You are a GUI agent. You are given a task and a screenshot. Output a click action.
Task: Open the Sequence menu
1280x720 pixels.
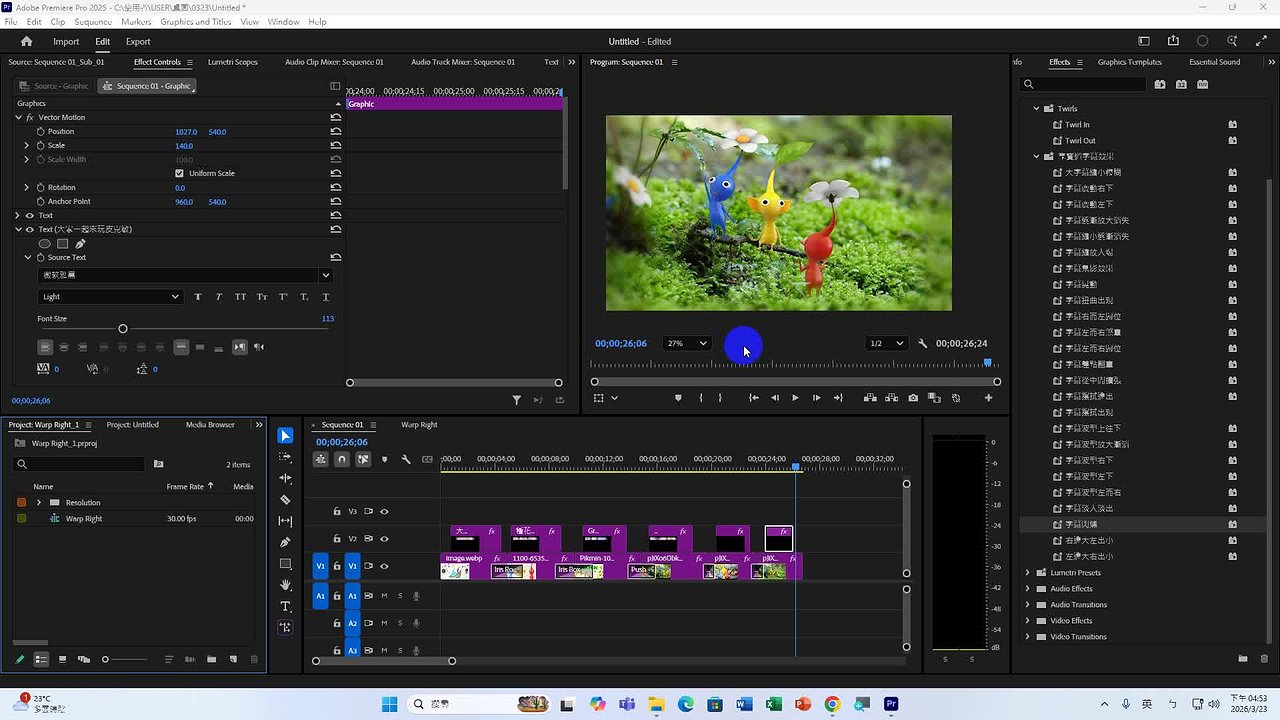click(93, 21)
